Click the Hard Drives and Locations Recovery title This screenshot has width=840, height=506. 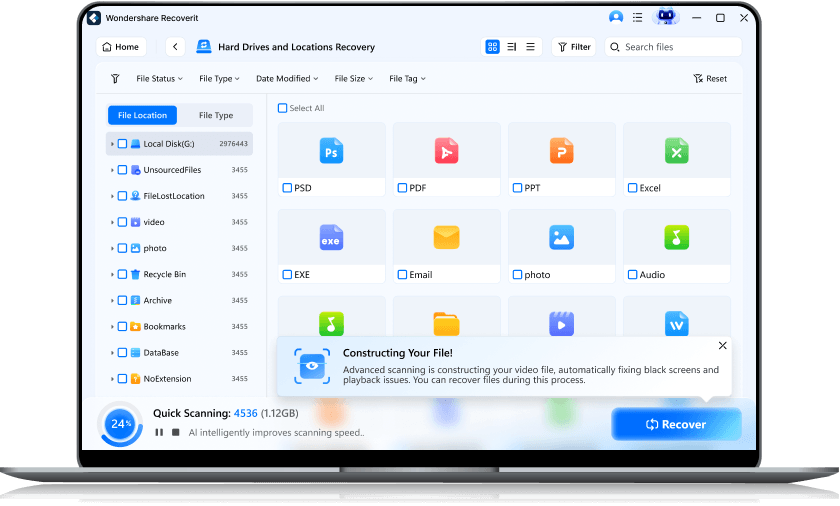coord(296,47)
